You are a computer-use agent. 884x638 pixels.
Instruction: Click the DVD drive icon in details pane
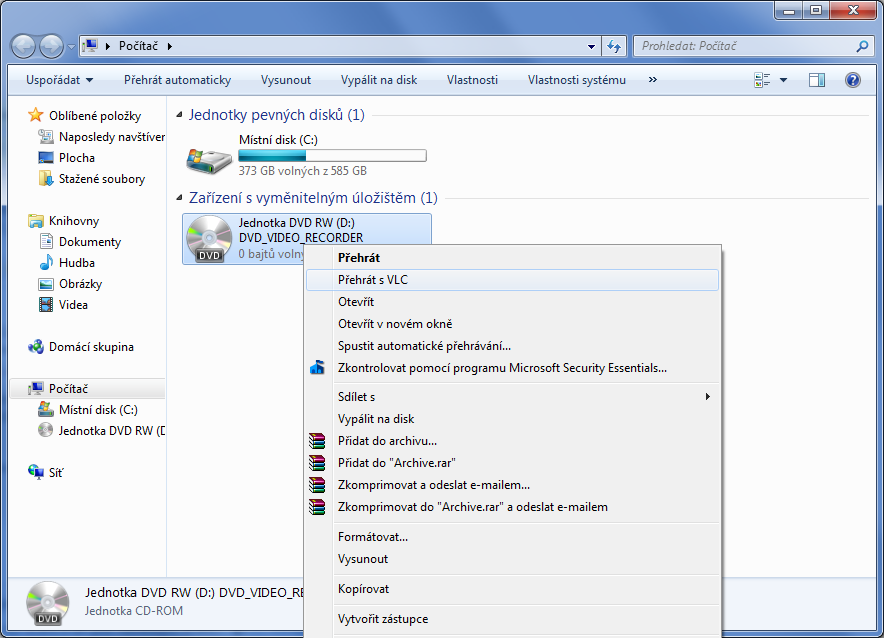[47, 602]
